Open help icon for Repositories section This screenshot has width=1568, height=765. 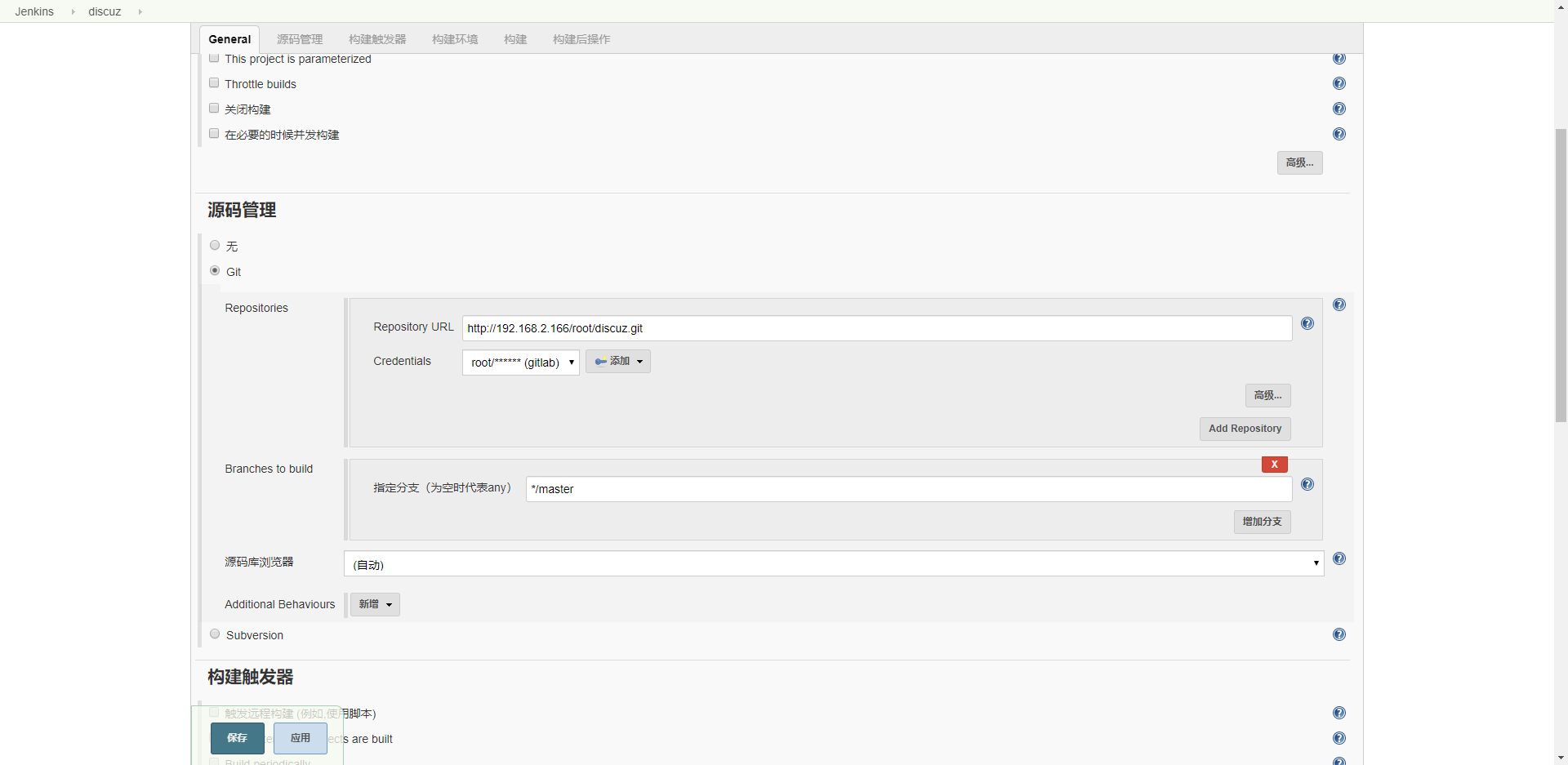pos(1339,305)
